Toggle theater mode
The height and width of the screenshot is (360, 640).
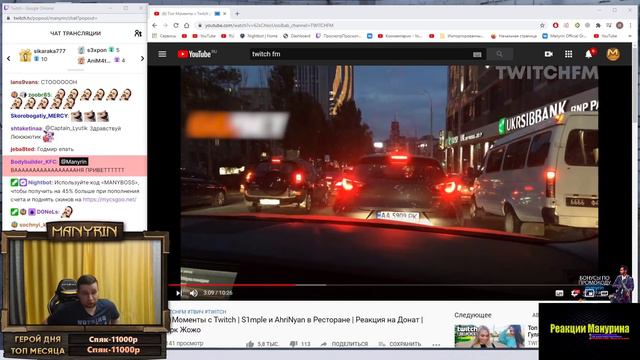[x=604, y=293]
